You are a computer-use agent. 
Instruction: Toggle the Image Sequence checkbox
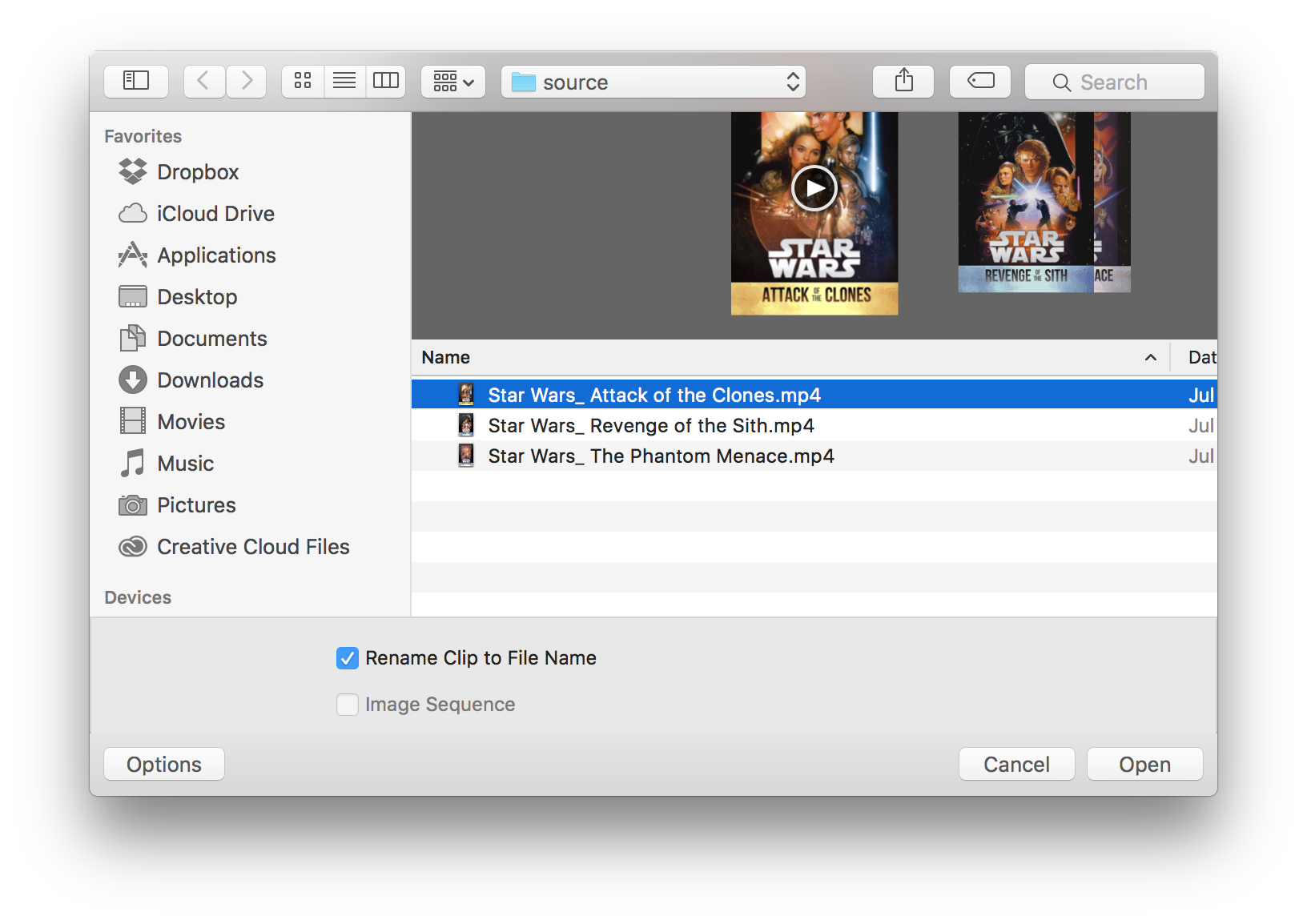348,705
